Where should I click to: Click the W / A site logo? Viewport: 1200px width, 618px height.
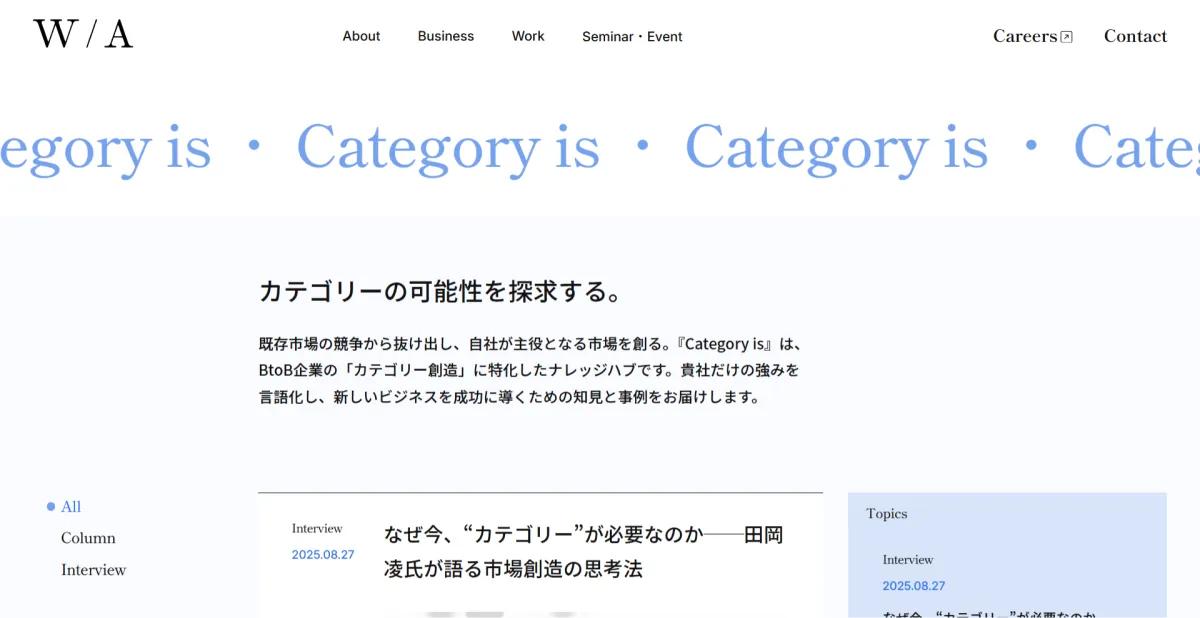83,35
